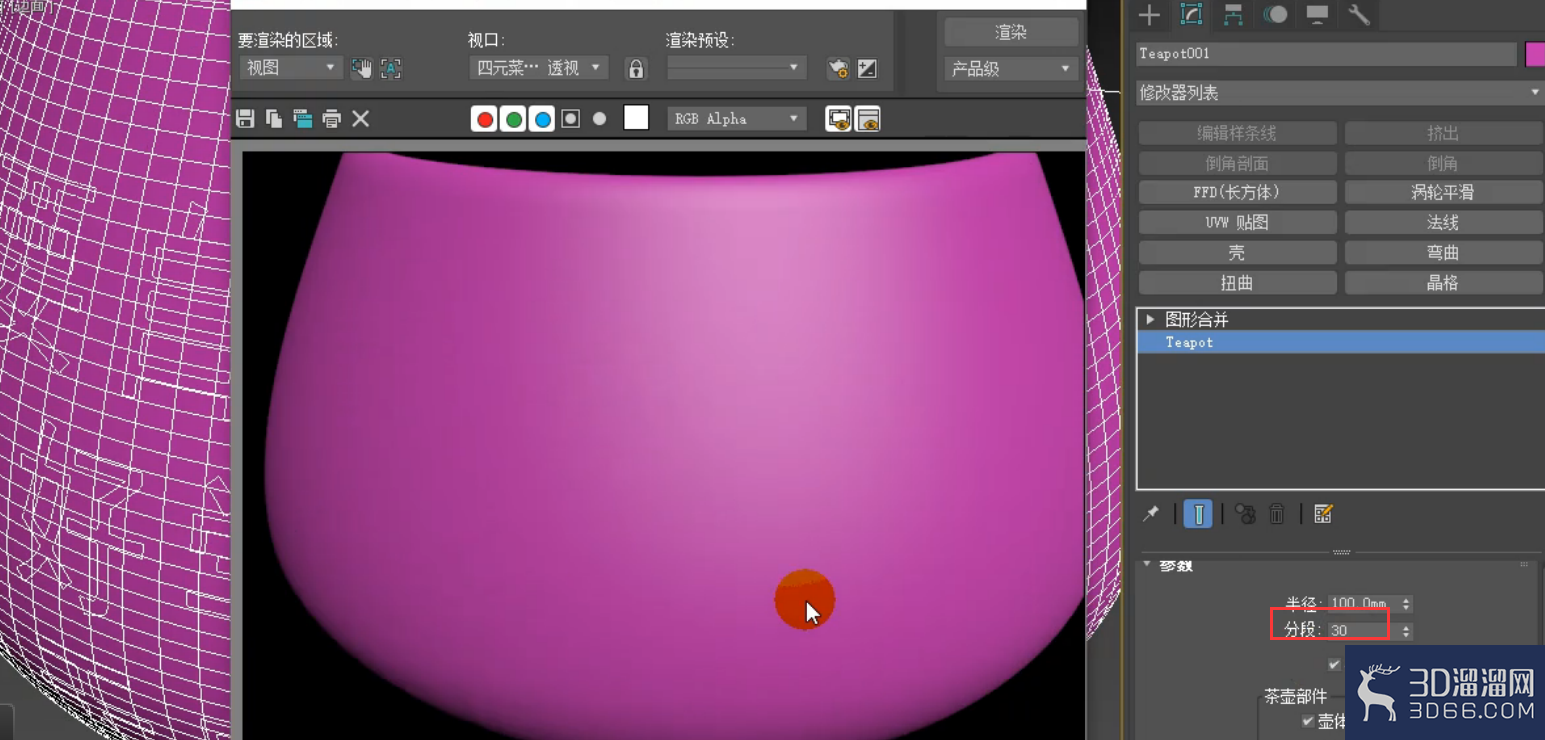Click the Save Image disk icon

245,119
